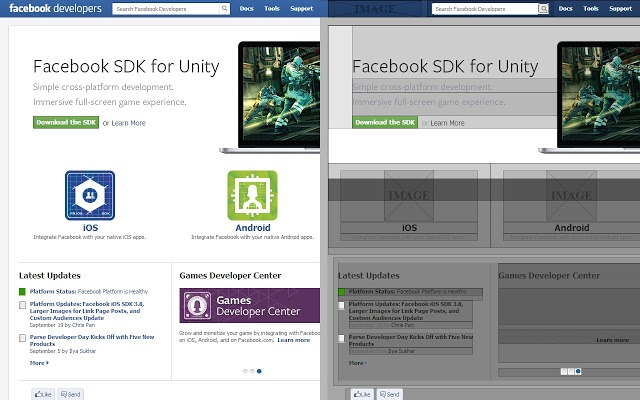Click the white box beside Platform Updates in the wireframe
640x400 pixels.
(x=341, y=305)
